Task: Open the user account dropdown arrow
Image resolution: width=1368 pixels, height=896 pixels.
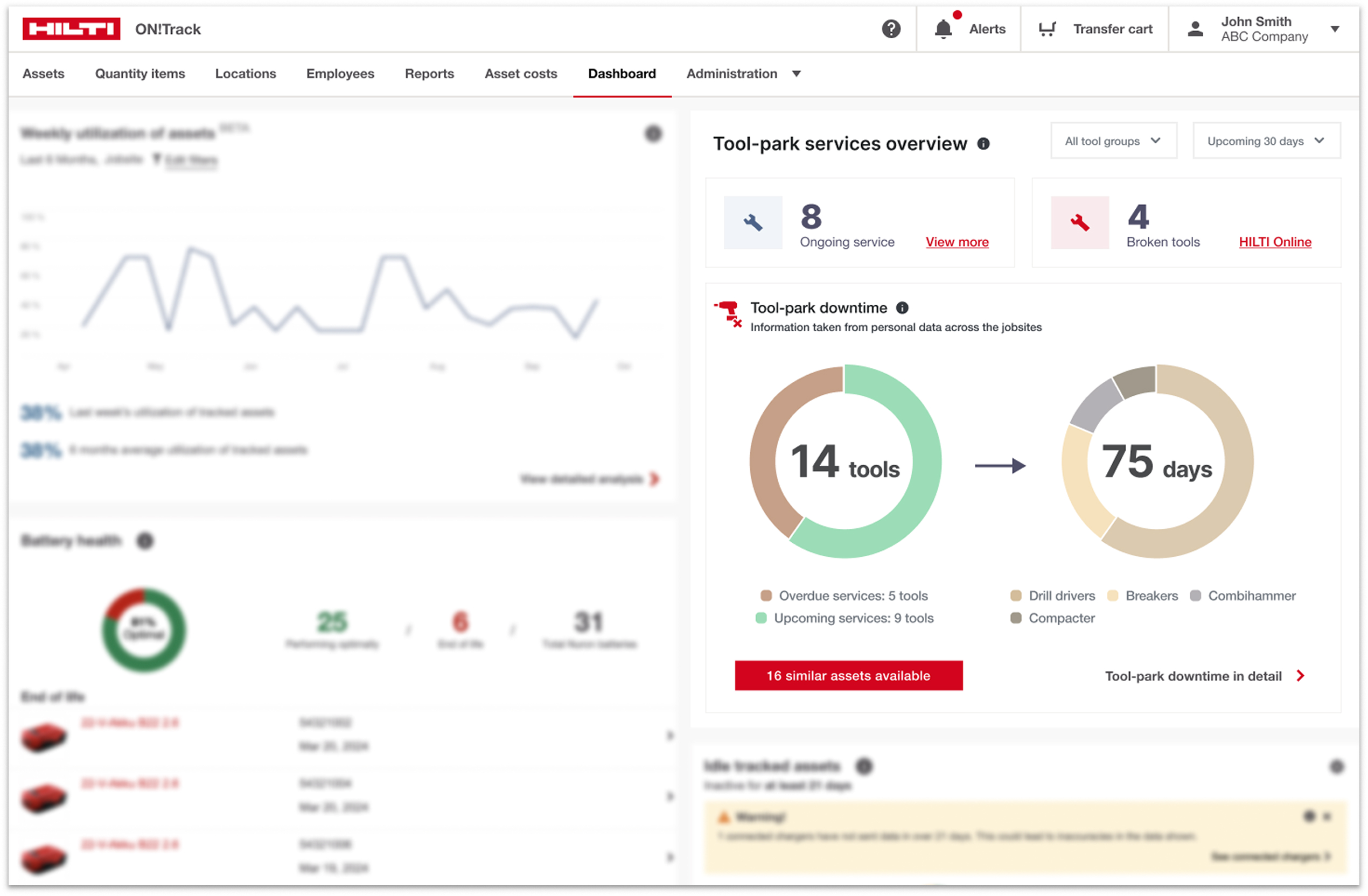Action: click(x=1335, y=29)
